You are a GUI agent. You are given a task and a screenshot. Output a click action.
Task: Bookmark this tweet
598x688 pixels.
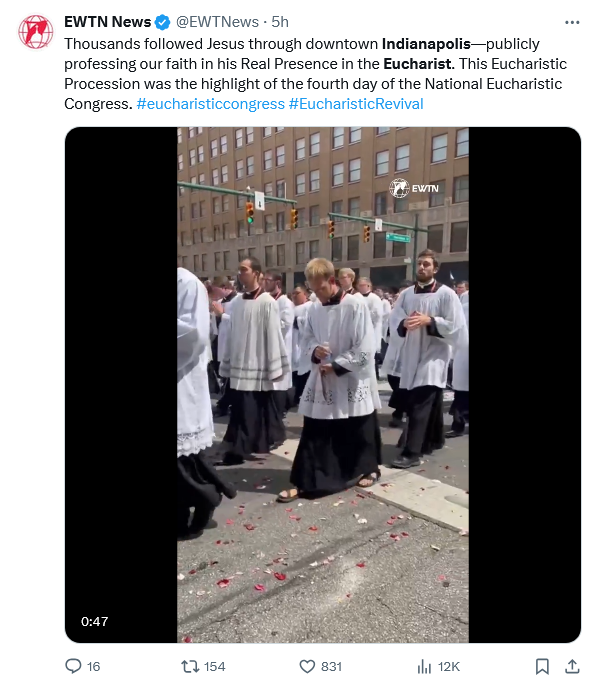[542, 666]
